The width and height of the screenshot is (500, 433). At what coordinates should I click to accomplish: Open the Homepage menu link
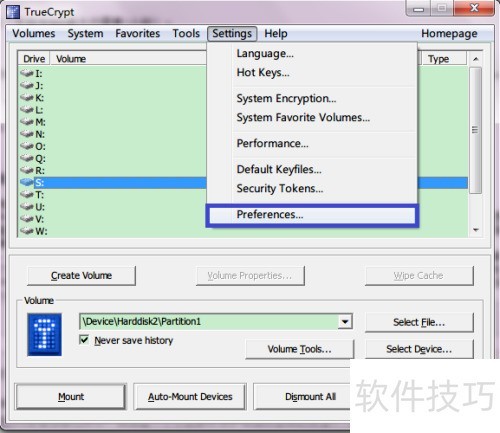tap(449, 33)
